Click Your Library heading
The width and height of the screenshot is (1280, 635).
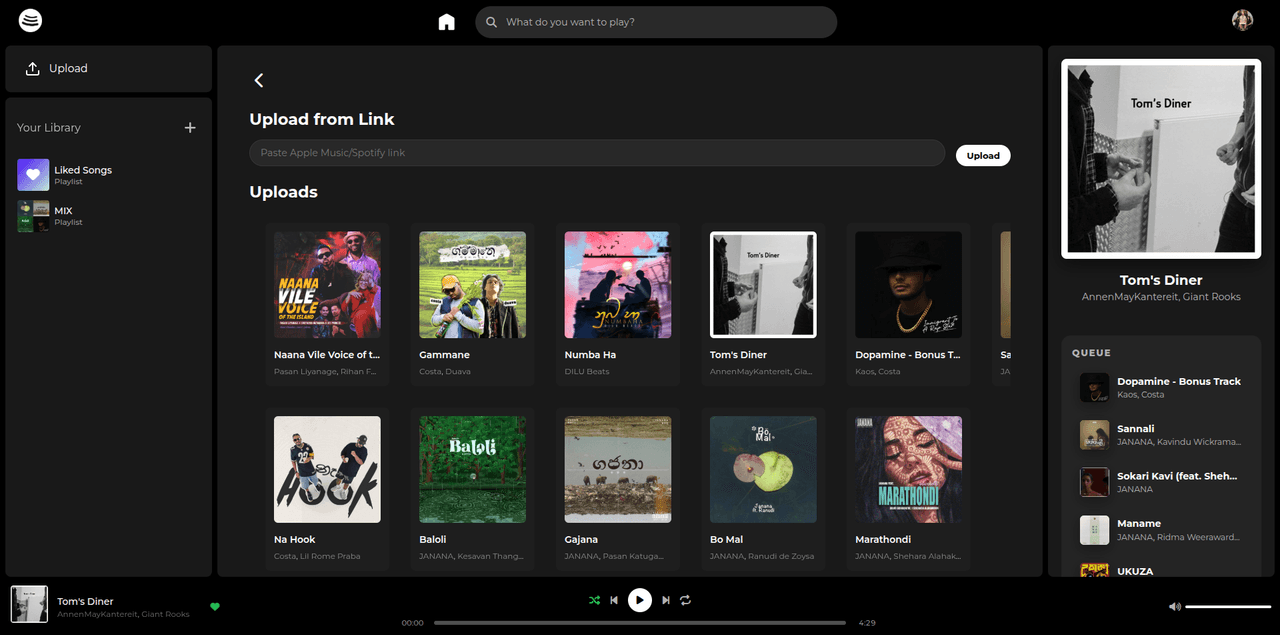pyautogui.click(x=49, y=127)
